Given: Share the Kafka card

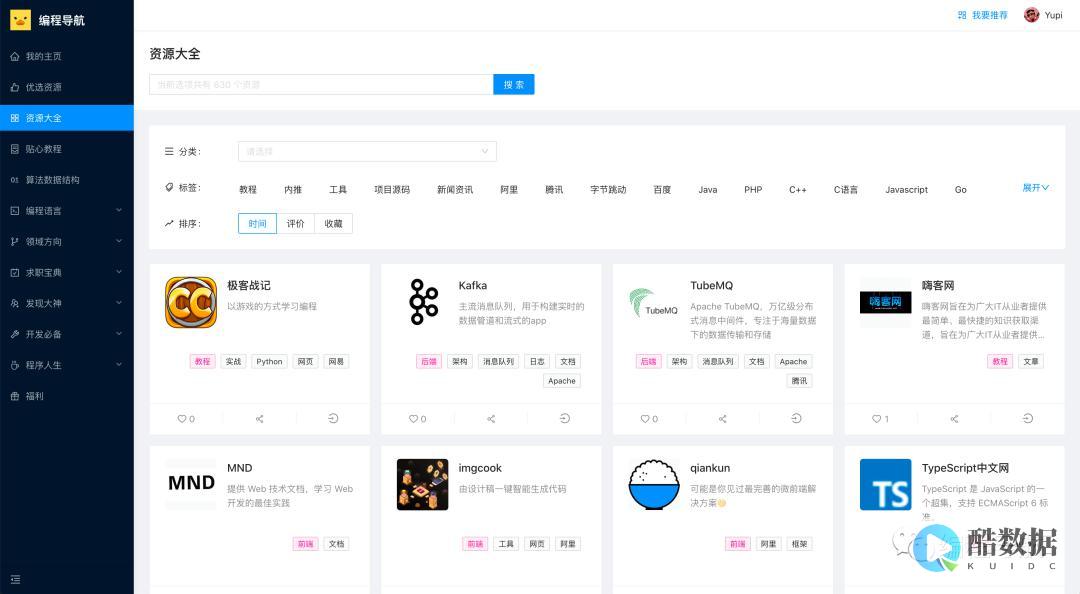Looking at the screenshot, I should click(x=491, y=418).
